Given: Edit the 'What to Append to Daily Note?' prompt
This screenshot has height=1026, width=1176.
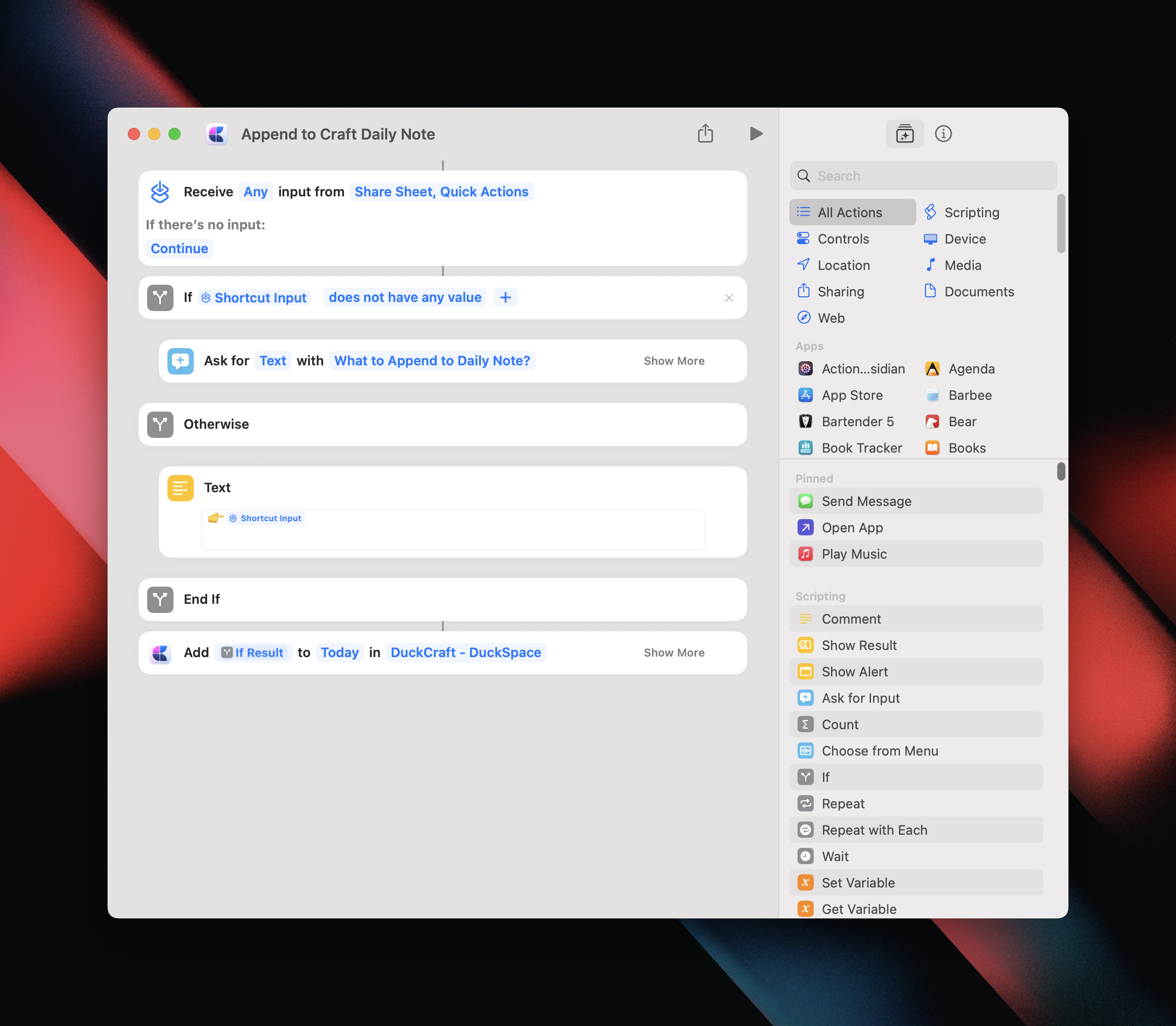Looking at the screenshot, I should tap(432, 361).
